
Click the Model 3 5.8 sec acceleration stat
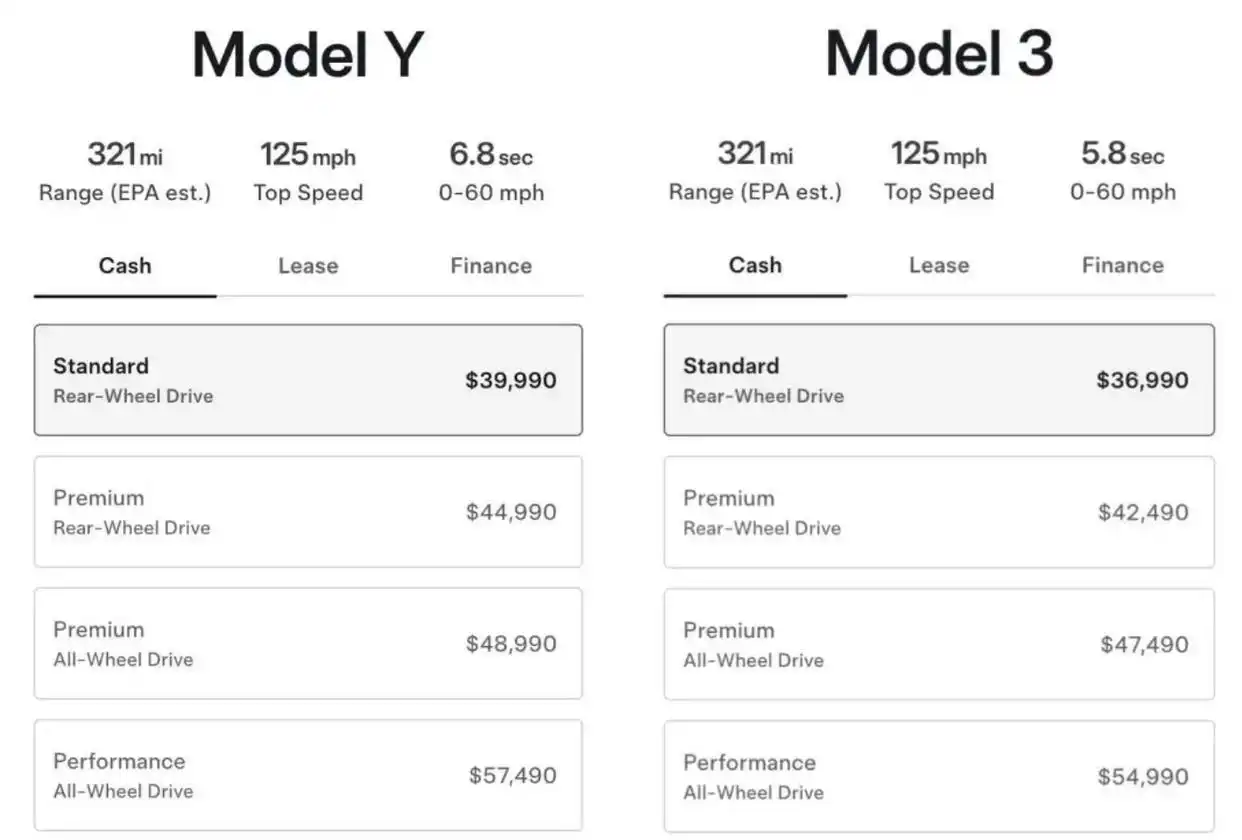[1122, 171]
